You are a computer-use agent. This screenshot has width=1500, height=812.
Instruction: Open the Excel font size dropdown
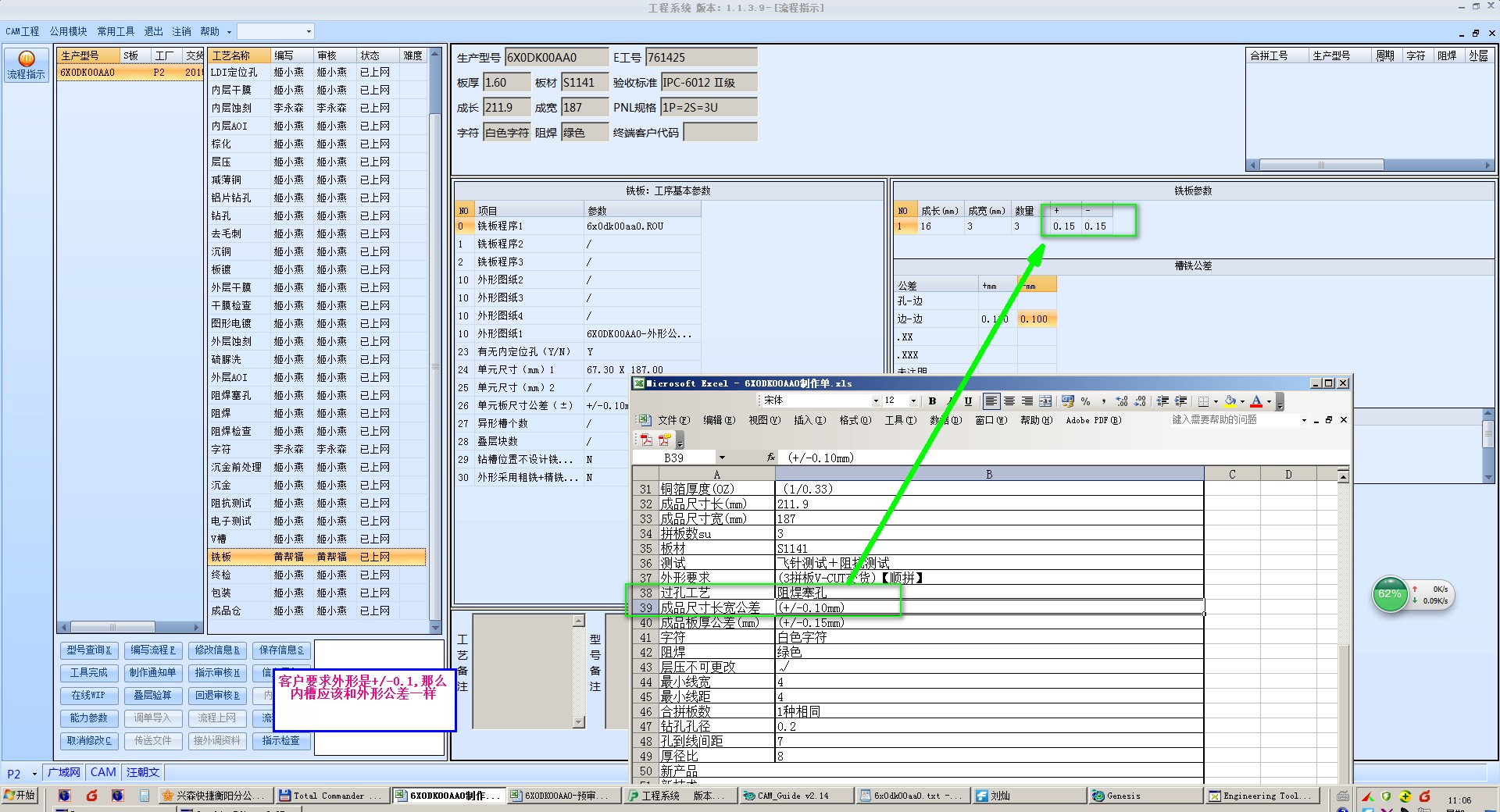(x=913, y=401)
